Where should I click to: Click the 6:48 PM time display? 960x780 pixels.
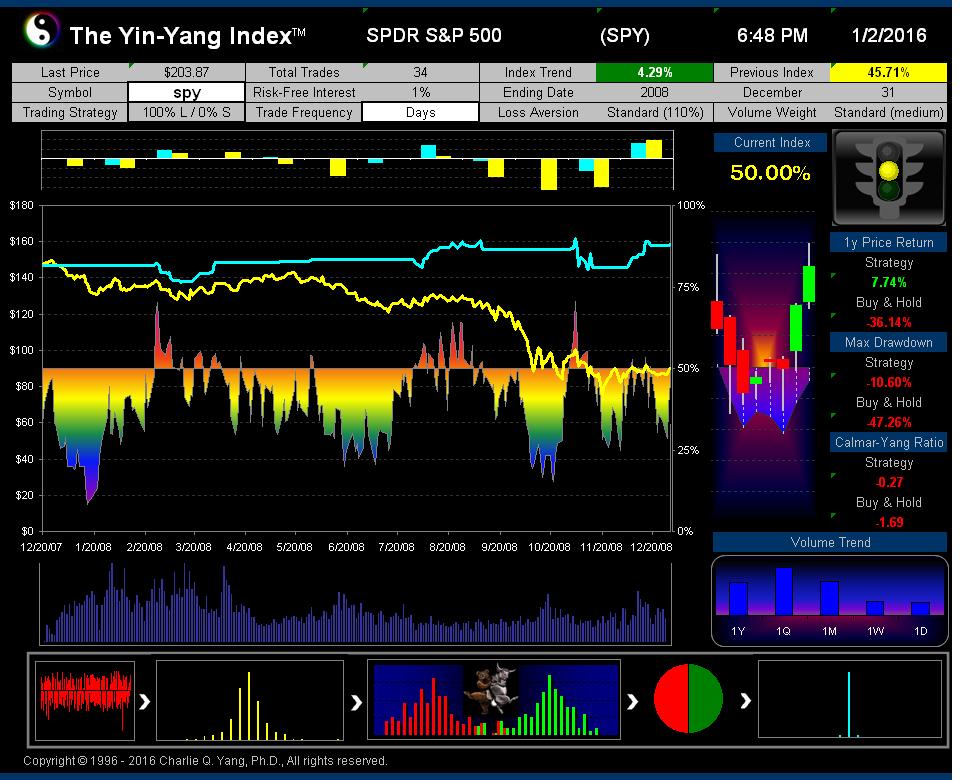772,36
